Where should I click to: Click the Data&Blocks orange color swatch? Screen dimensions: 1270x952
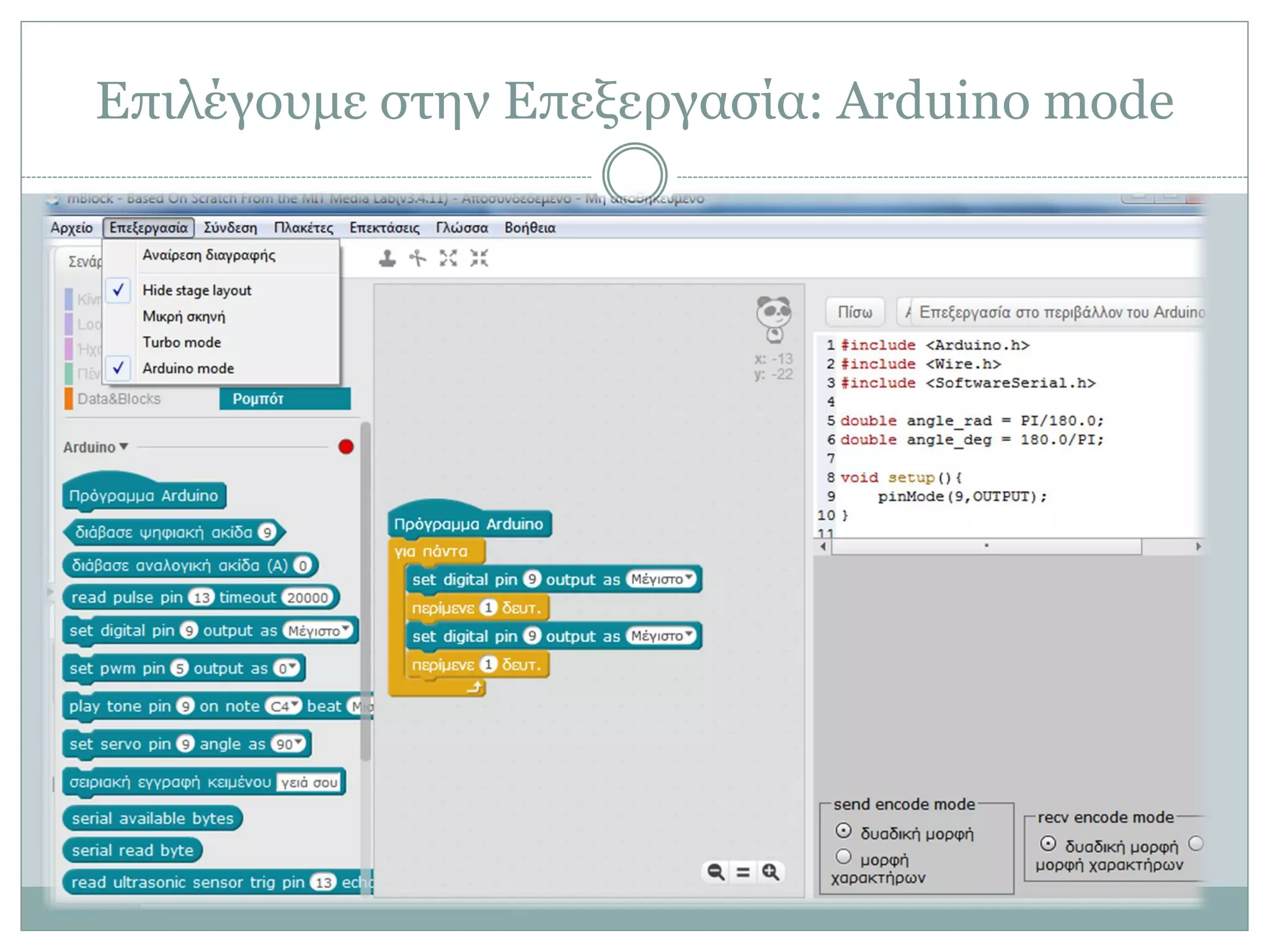point(69,399)
